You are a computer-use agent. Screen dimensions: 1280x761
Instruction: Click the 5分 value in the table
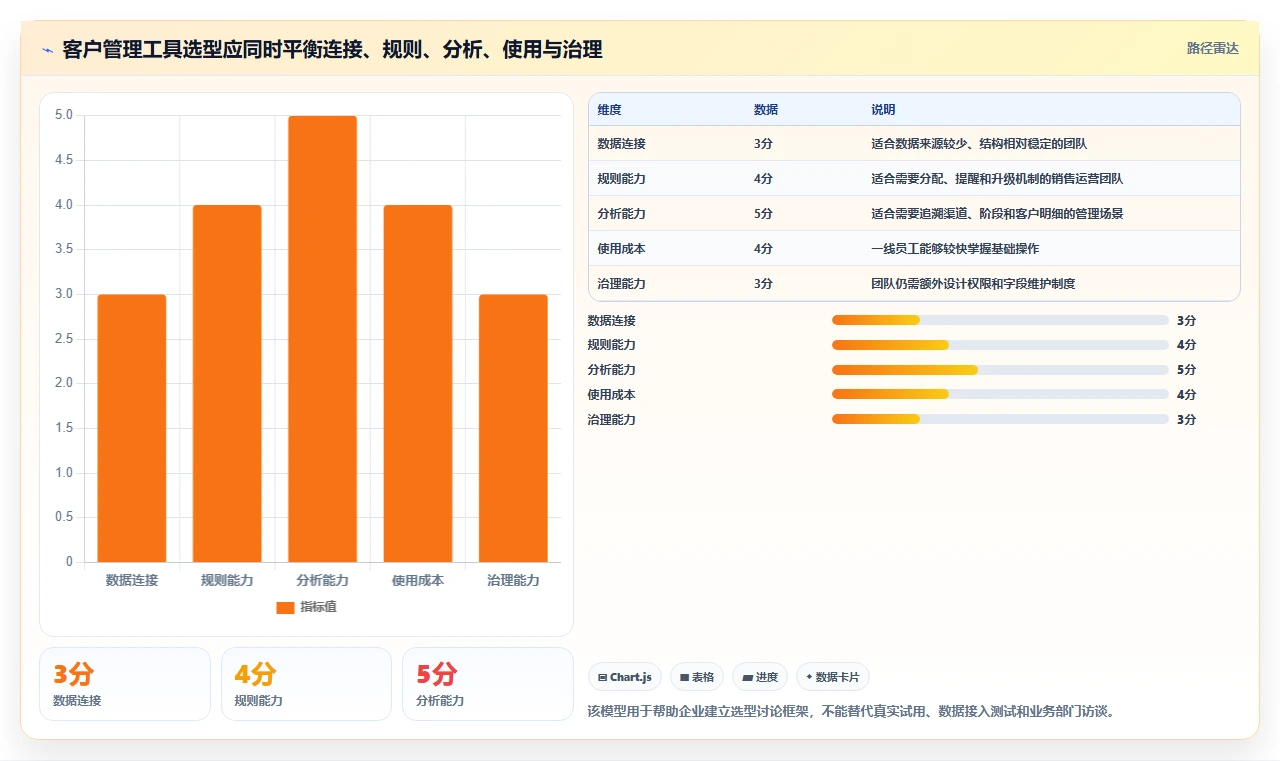(x=763, y=214)
